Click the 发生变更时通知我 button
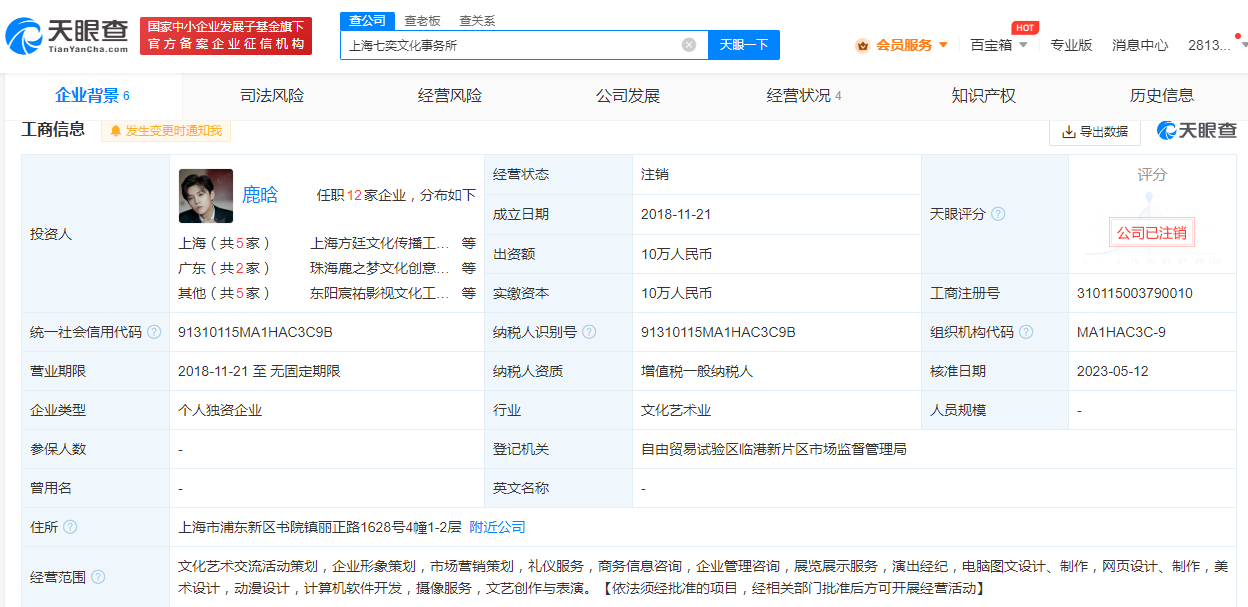 166,131
